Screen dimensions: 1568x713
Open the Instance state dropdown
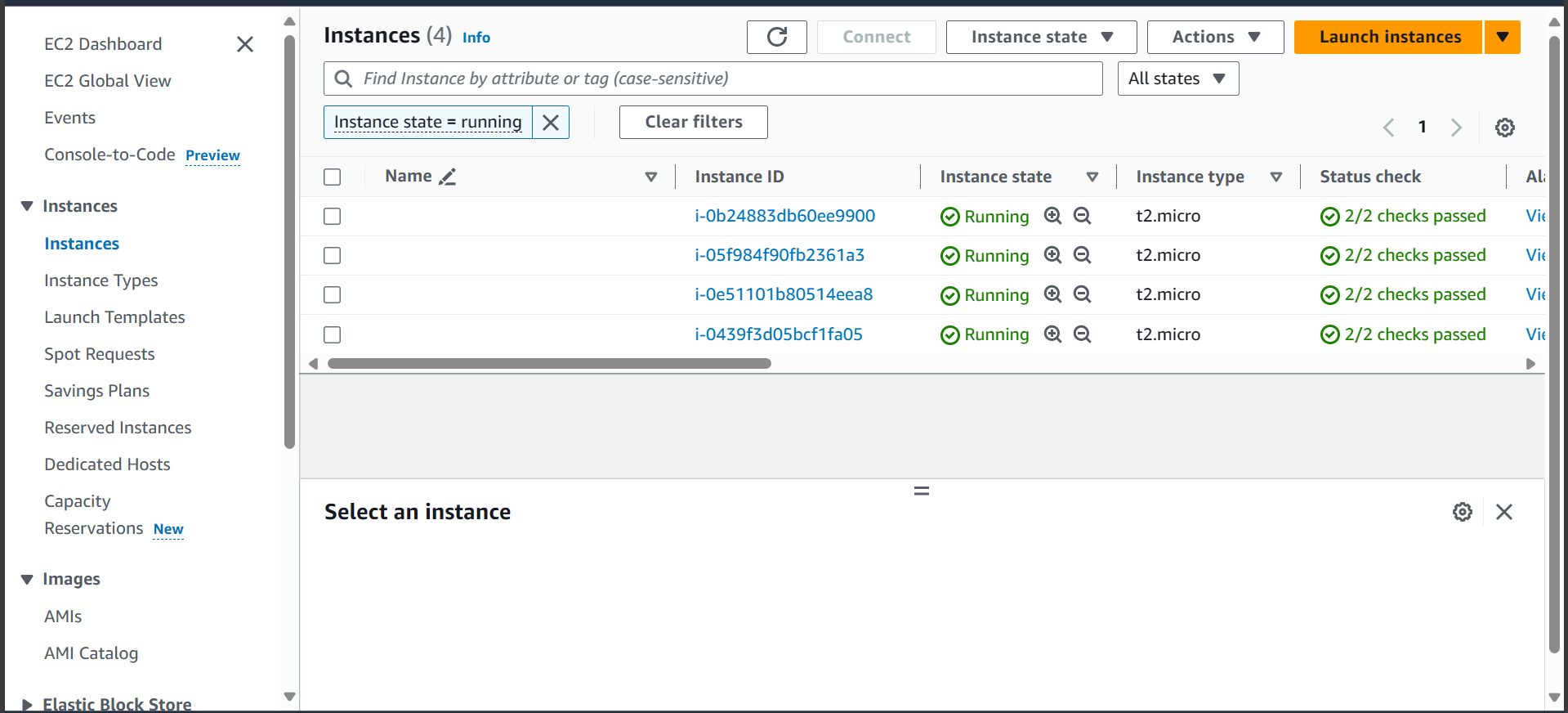point(1041,37)
